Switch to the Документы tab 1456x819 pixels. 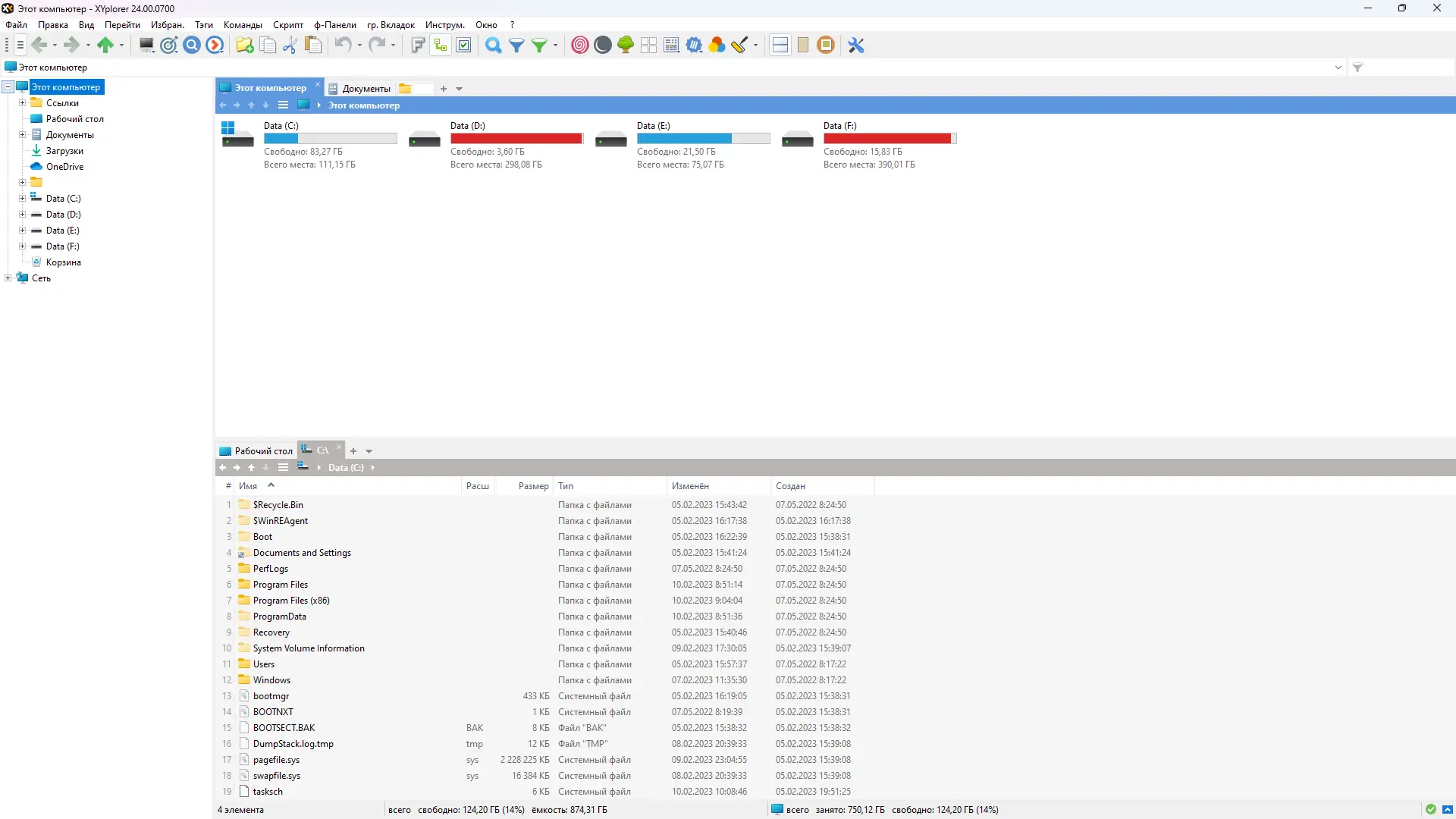click(366, 89)
